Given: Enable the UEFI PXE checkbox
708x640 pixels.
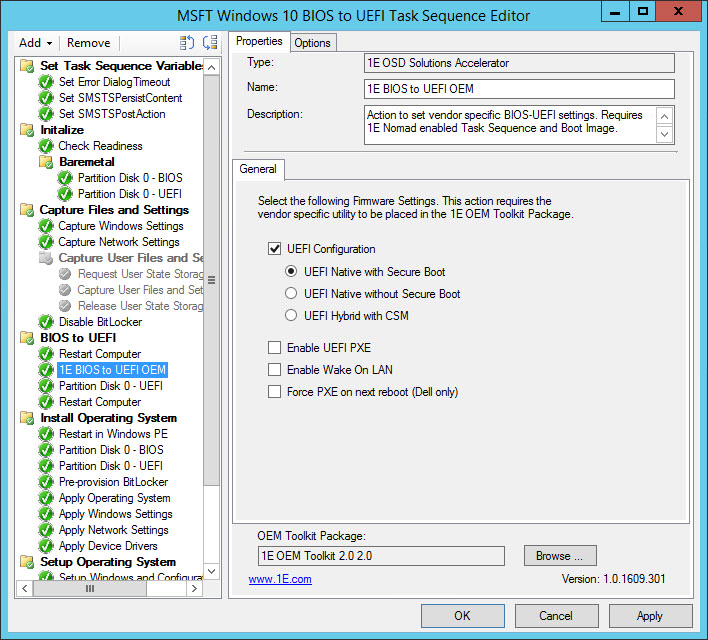Looking at the screenshot, I should point(275,347).
